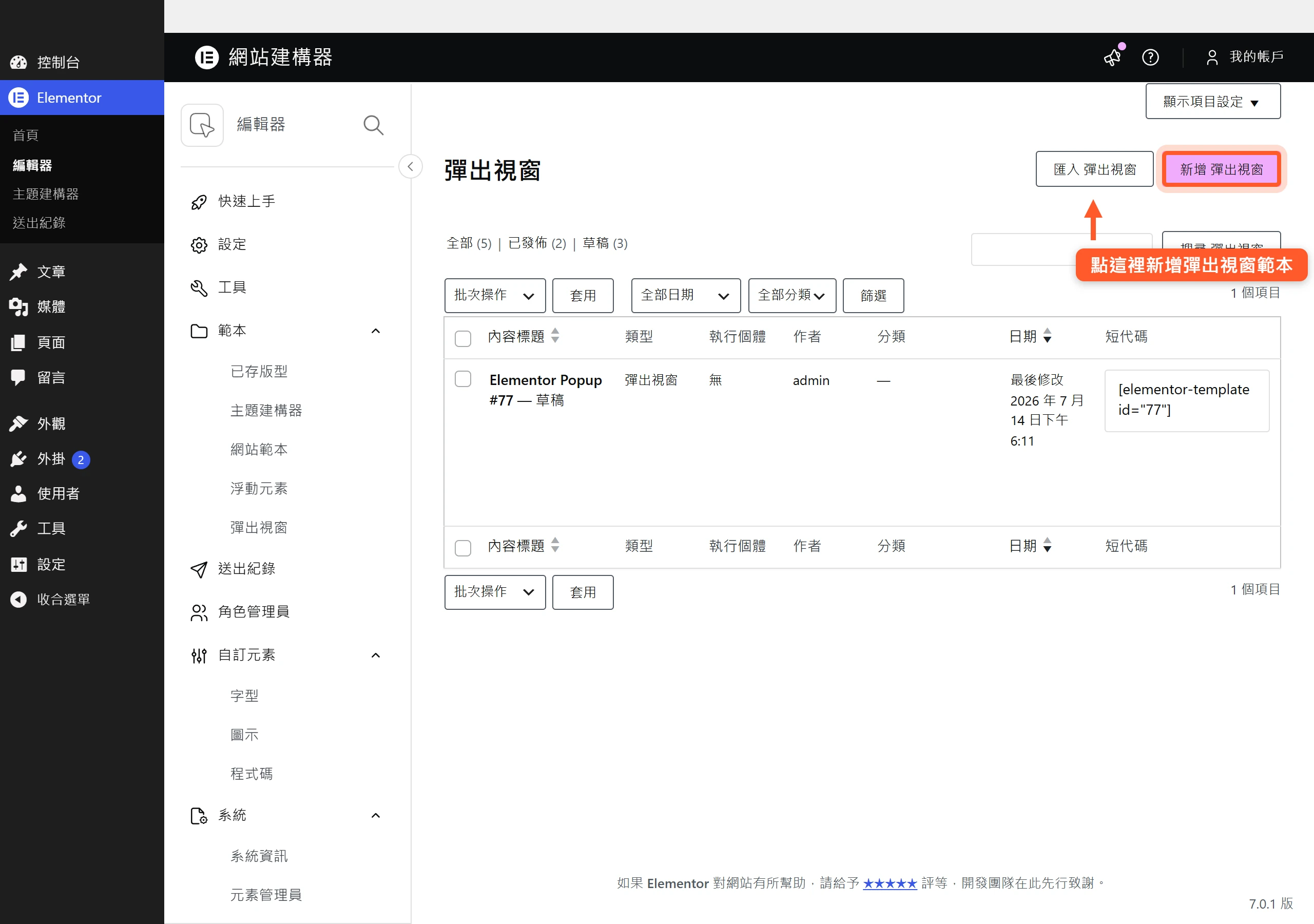
Task: Open the 全部分類 dropdown
Action: point(792,295)
